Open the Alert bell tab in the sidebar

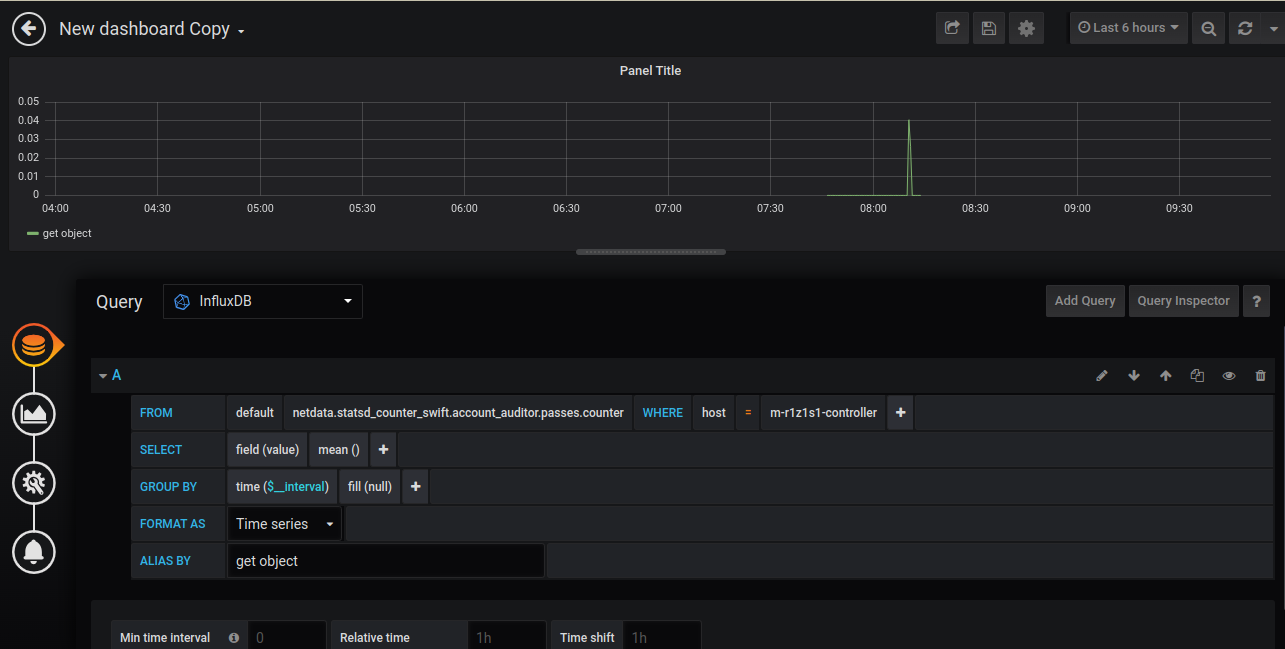pyautogui.click(x=34, y=551)
